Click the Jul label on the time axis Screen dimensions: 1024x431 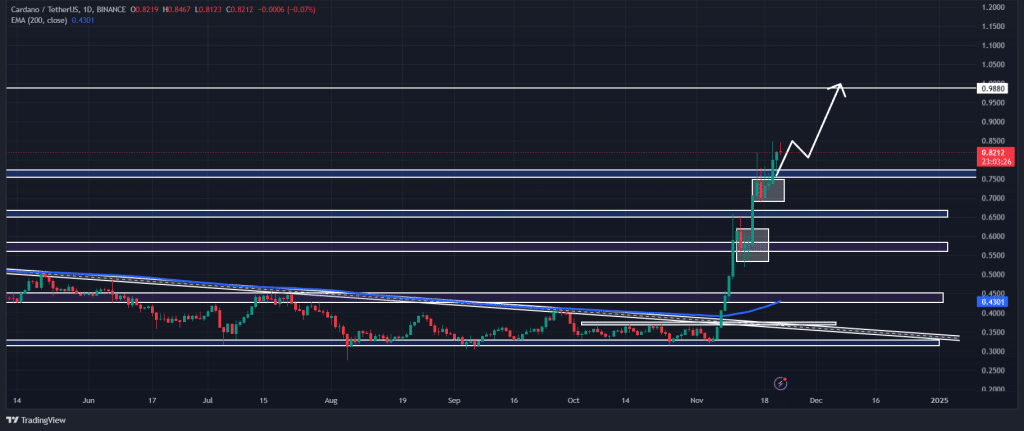point(210,400)
